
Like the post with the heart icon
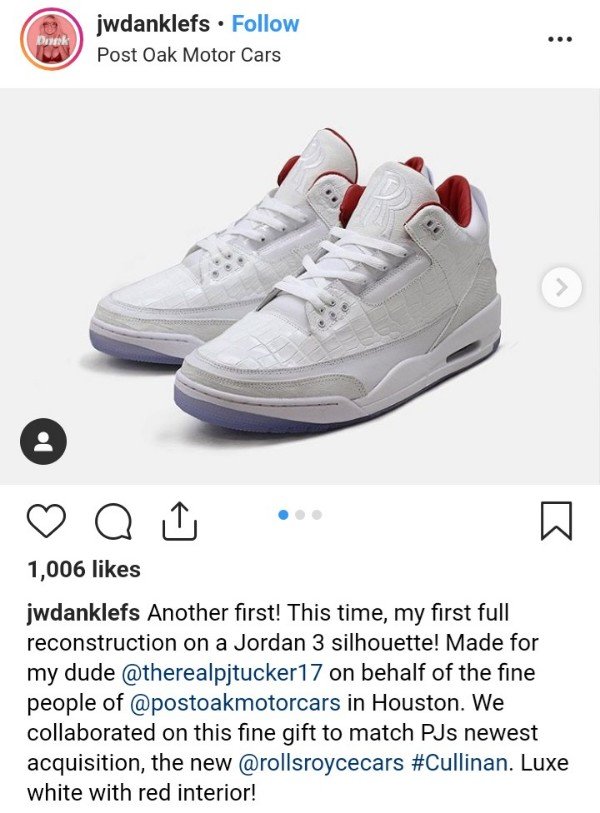pyautogui.click(x=46, y=521)
